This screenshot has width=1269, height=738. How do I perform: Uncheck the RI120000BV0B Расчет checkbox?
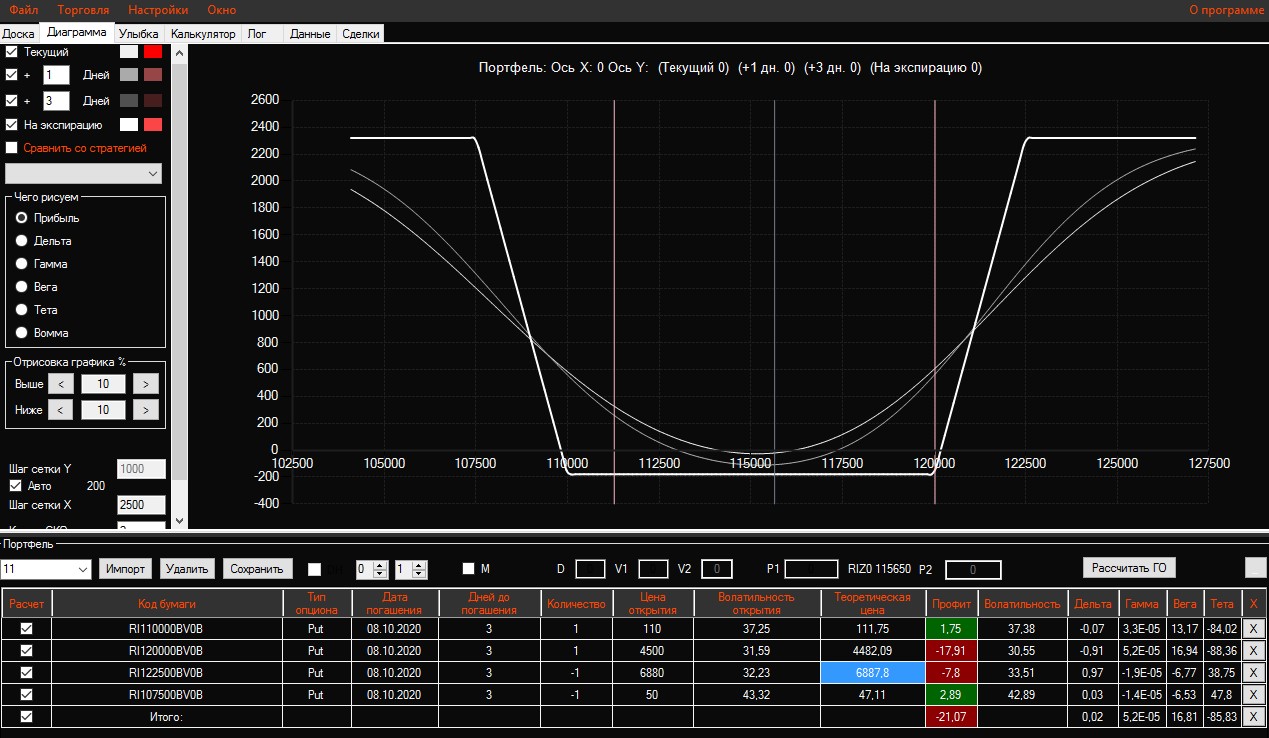tap(27, 650)
